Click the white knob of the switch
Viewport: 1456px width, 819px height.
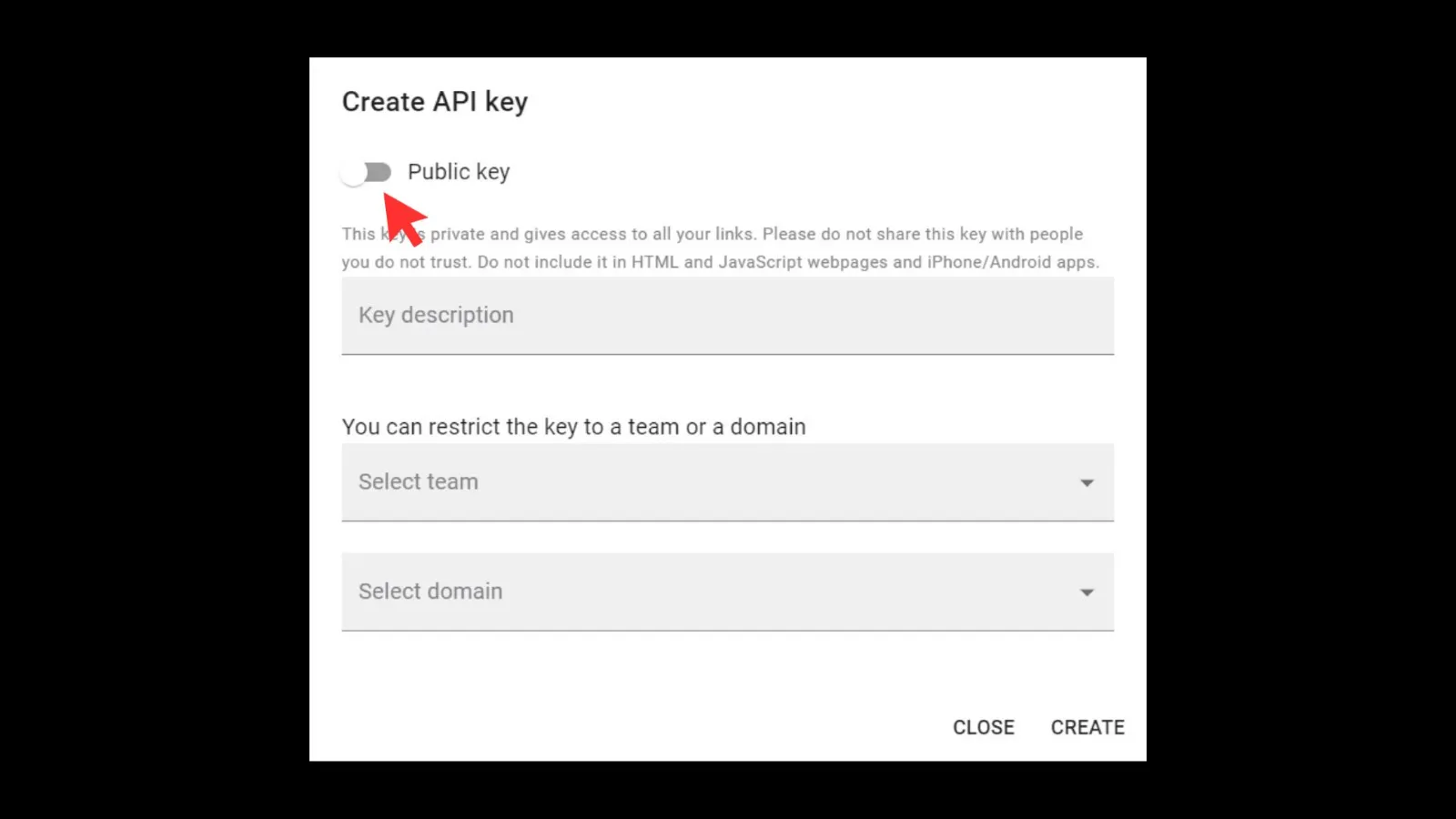point(353,173)
